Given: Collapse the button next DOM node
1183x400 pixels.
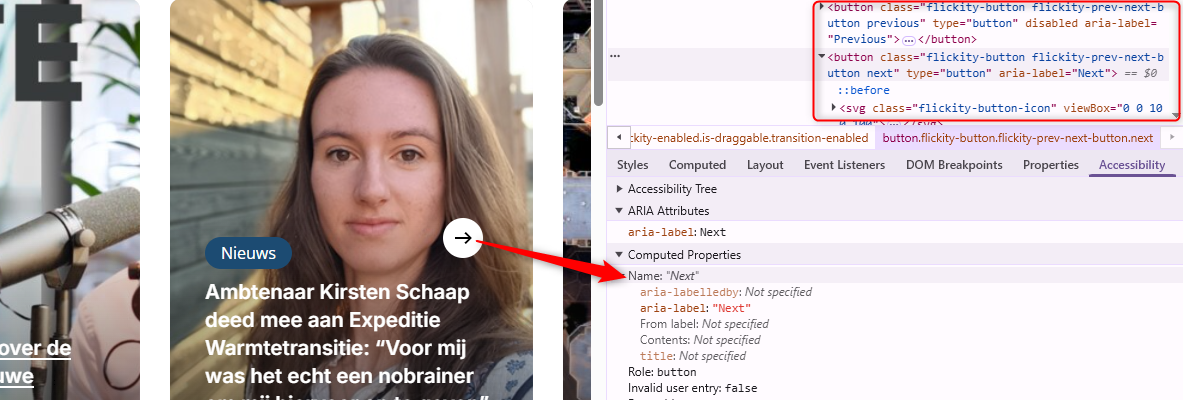Looking at the screenshot, I should 822,57.
